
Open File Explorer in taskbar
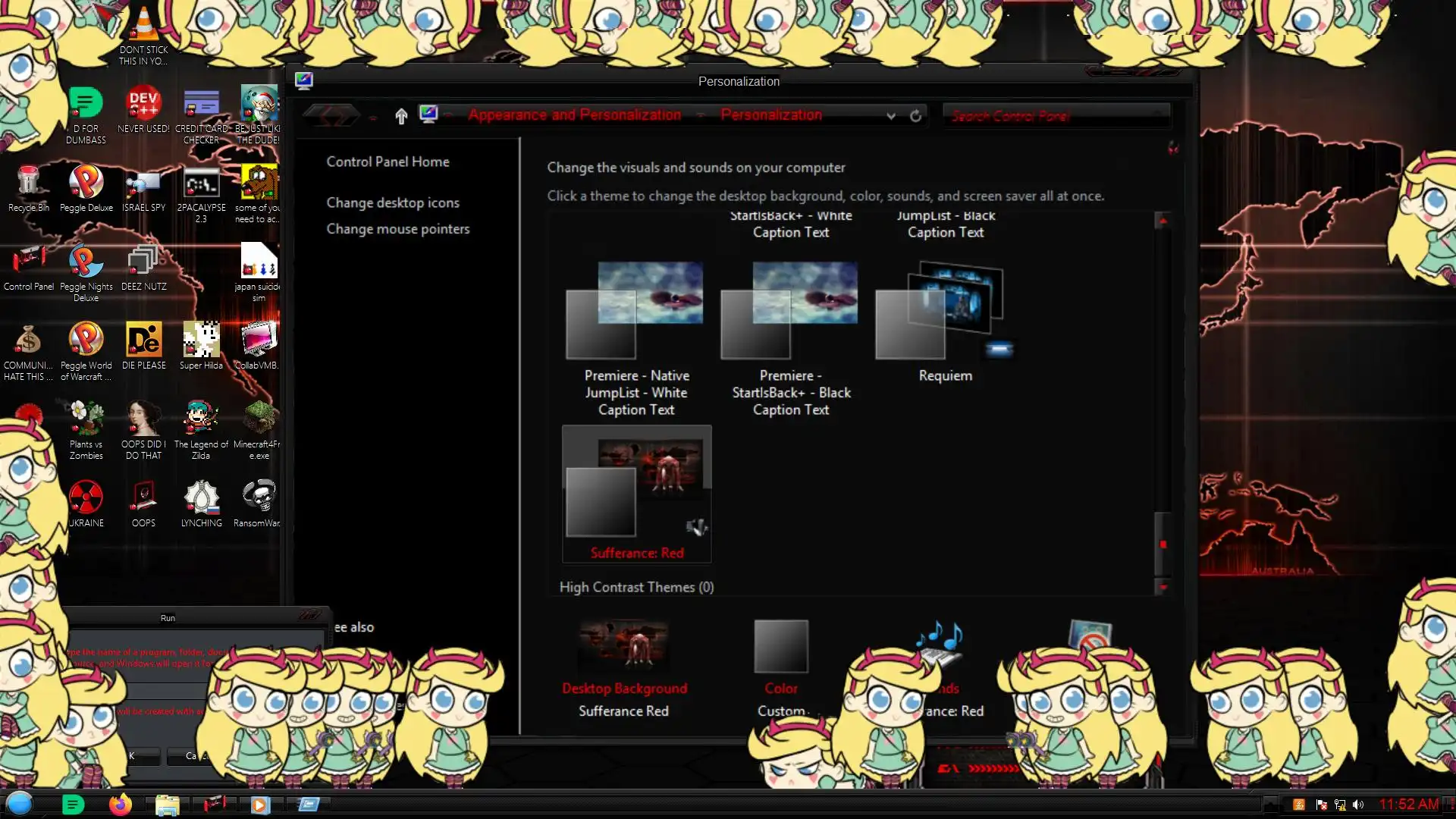click(x=167, y=804)
